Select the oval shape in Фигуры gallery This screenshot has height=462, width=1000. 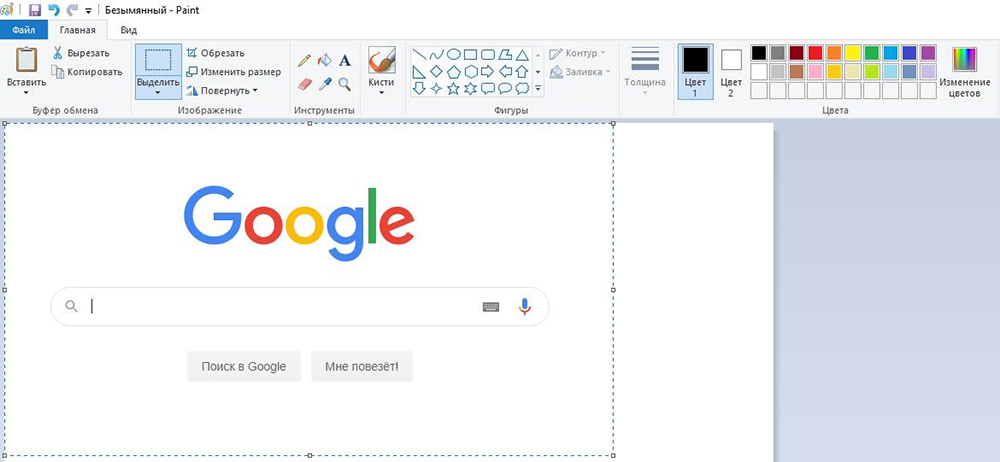click(454, 54)
